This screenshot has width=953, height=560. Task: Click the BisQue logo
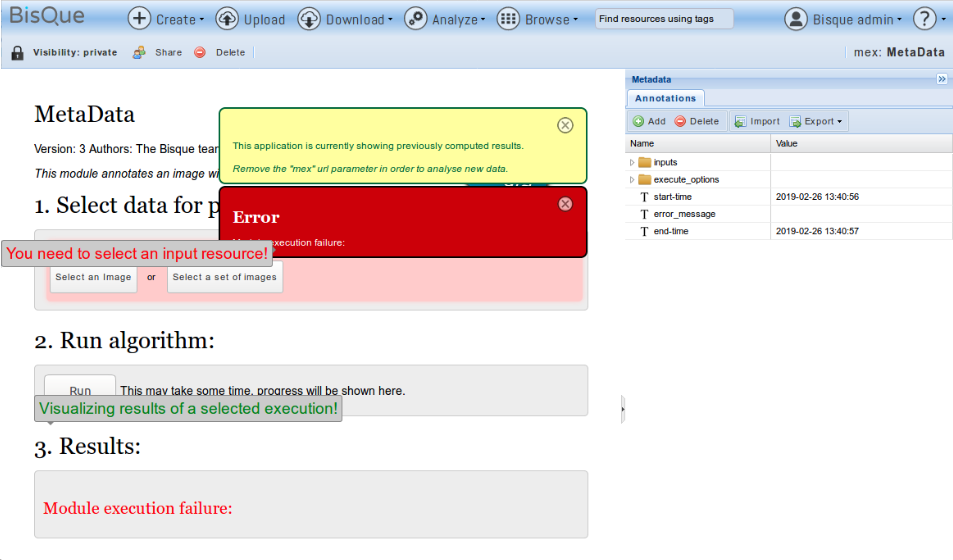[x=47, y=16]
